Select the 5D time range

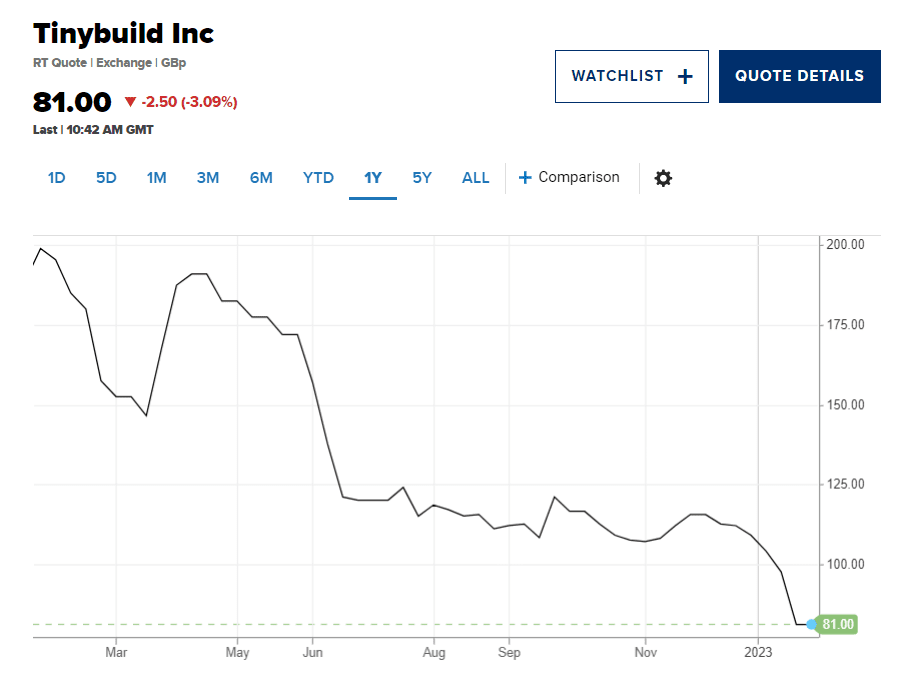pos(106,178)
